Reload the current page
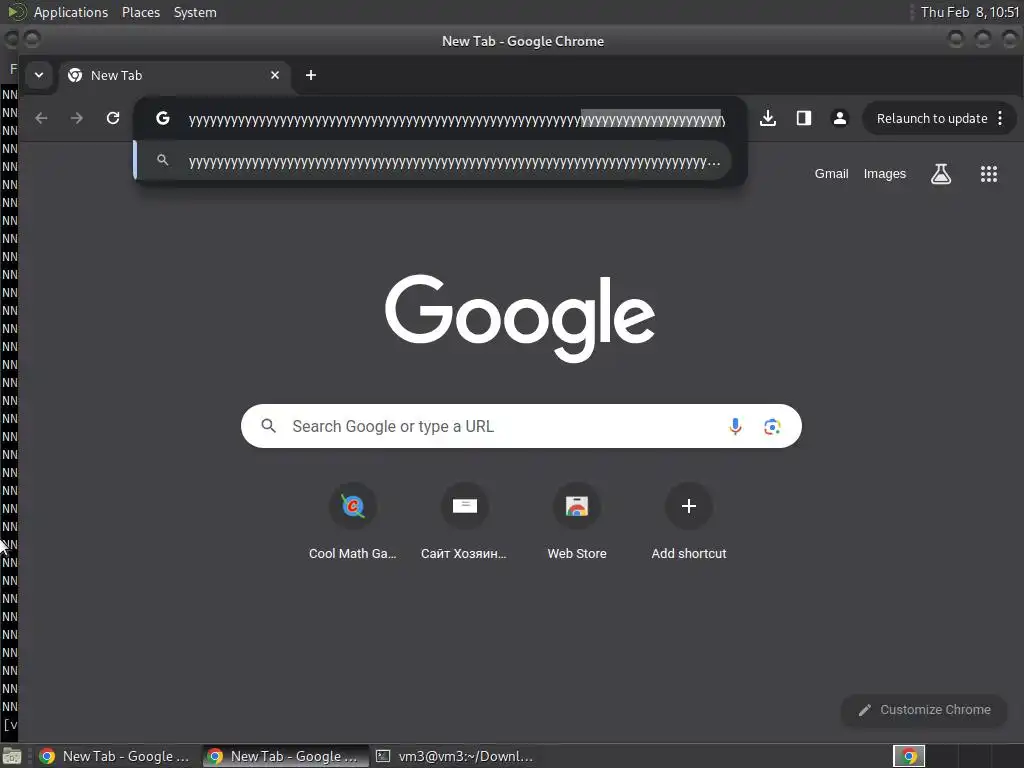Screen dimensions: 1024x768 (x=113, y=118)
